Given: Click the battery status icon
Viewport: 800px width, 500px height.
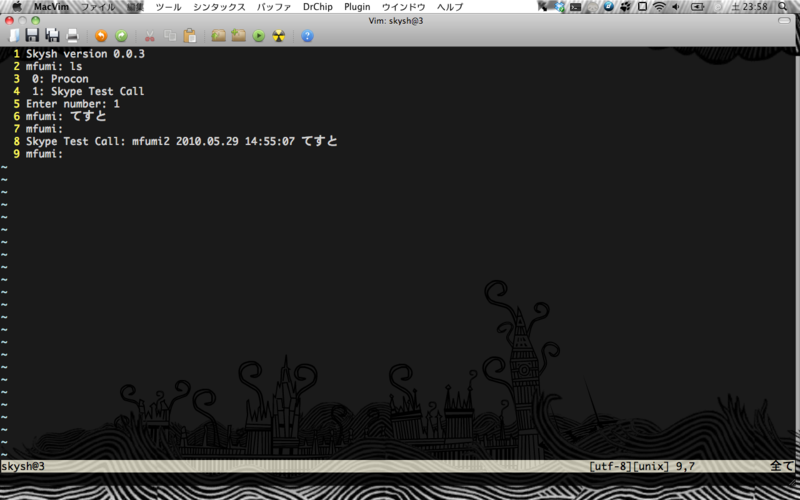Looking at the screenshot, I should tap(697, 7).
